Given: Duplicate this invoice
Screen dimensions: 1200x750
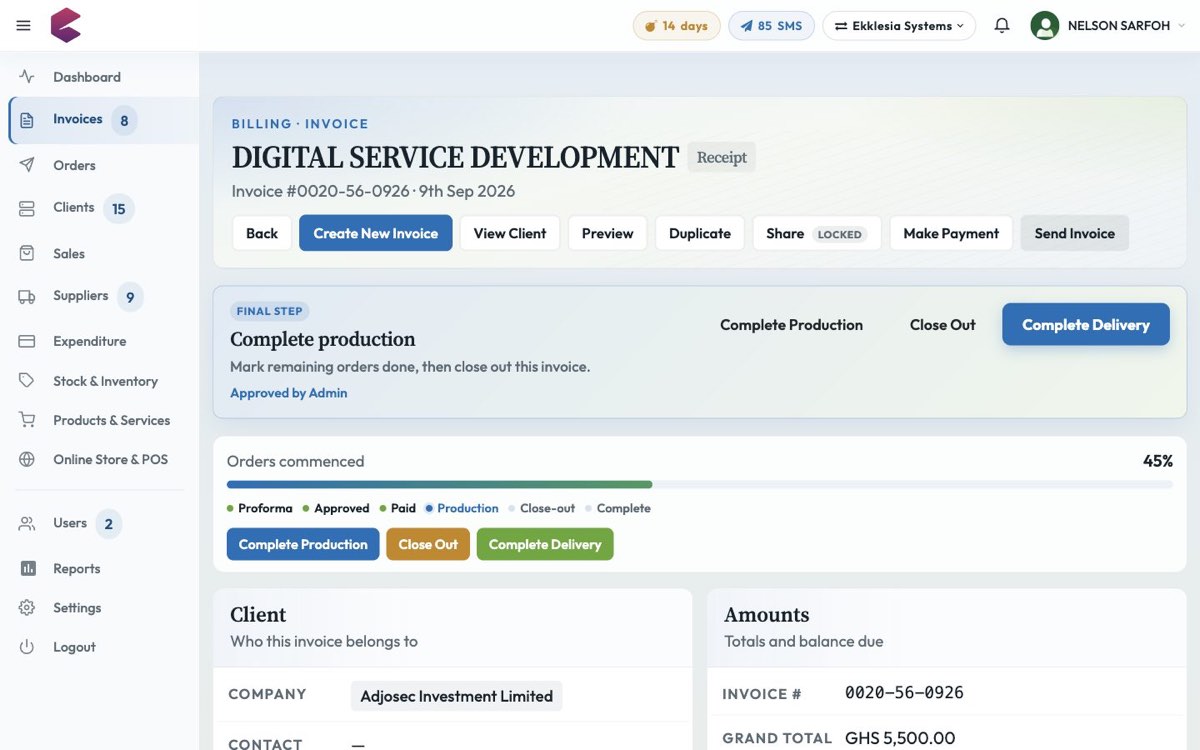Looking at the screenshot, I should tap(700, 233).
